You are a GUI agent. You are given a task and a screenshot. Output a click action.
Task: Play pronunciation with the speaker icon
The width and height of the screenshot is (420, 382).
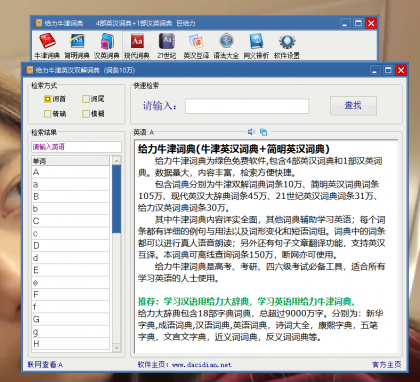251,132
